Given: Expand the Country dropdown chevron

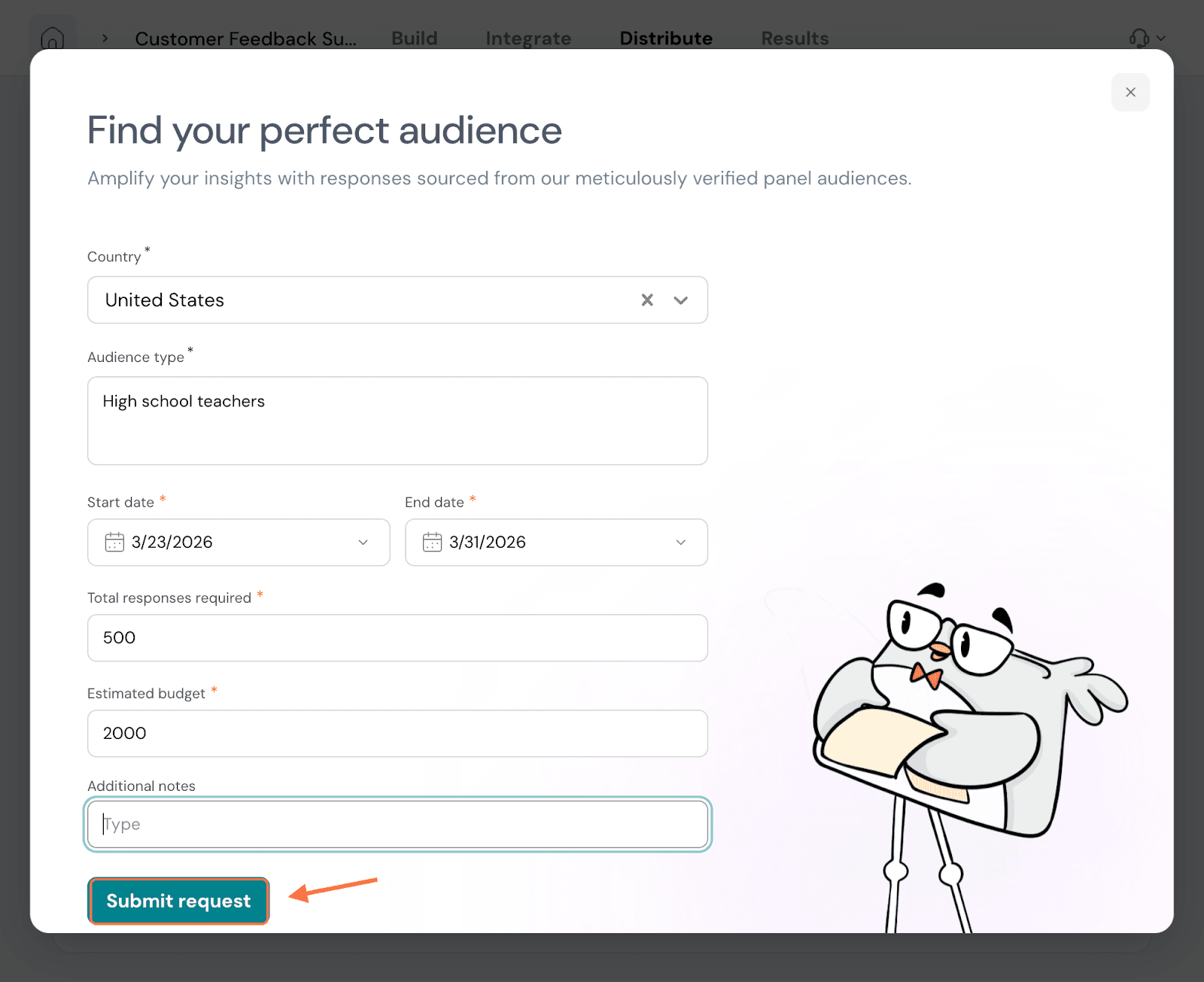Looking at the screenshot, I should (681, 300).
